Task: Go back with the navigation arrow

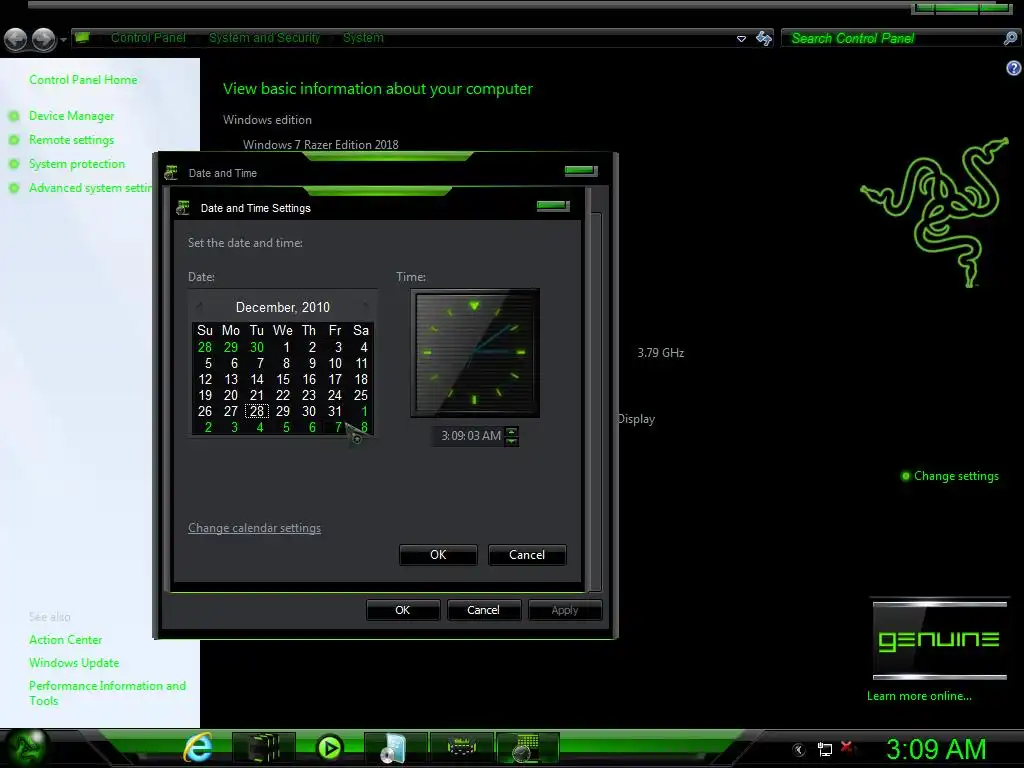Action: pos(16,39)
